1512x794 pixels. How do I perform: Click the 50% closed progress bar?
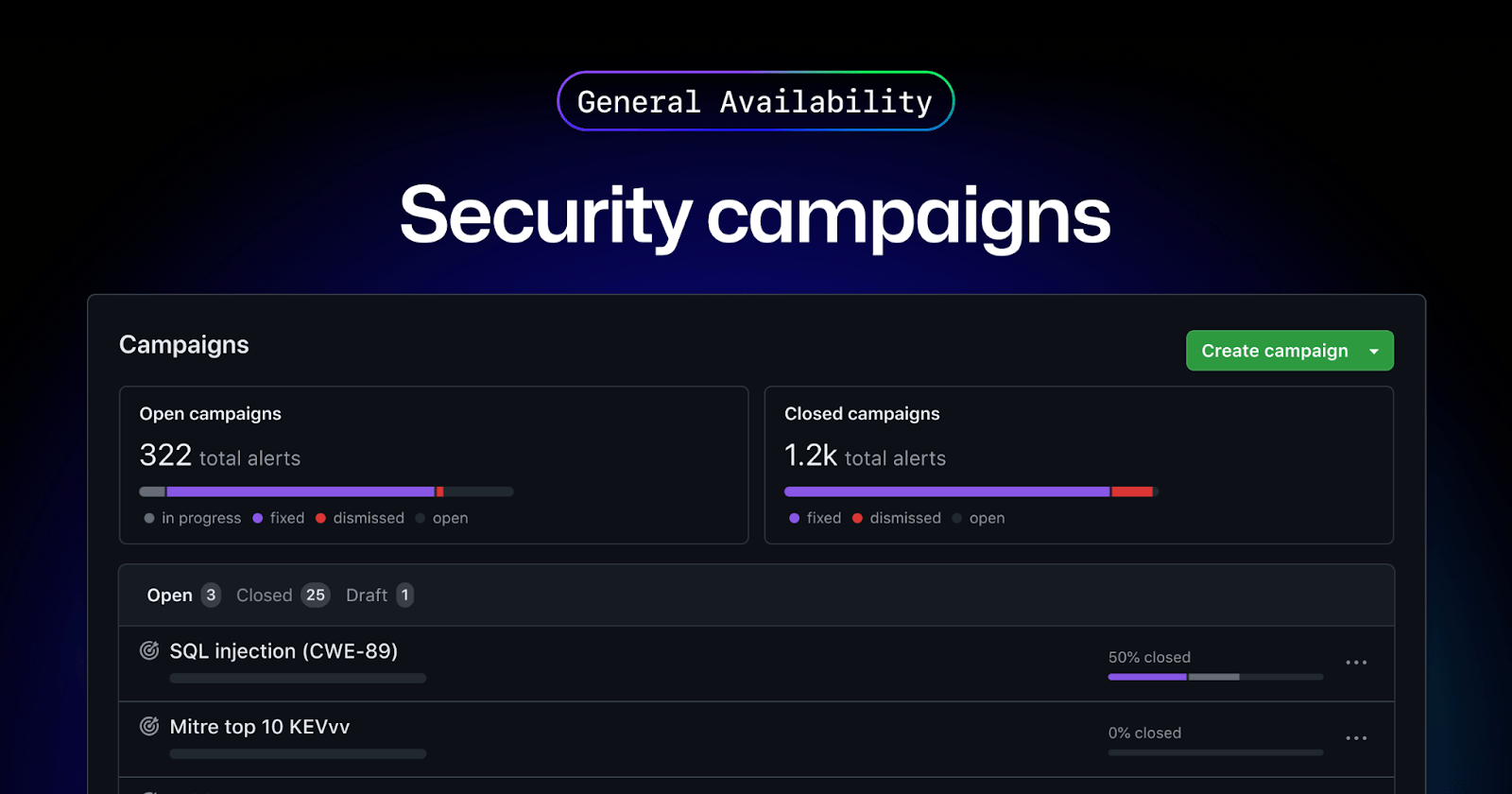click(1214, 677)
